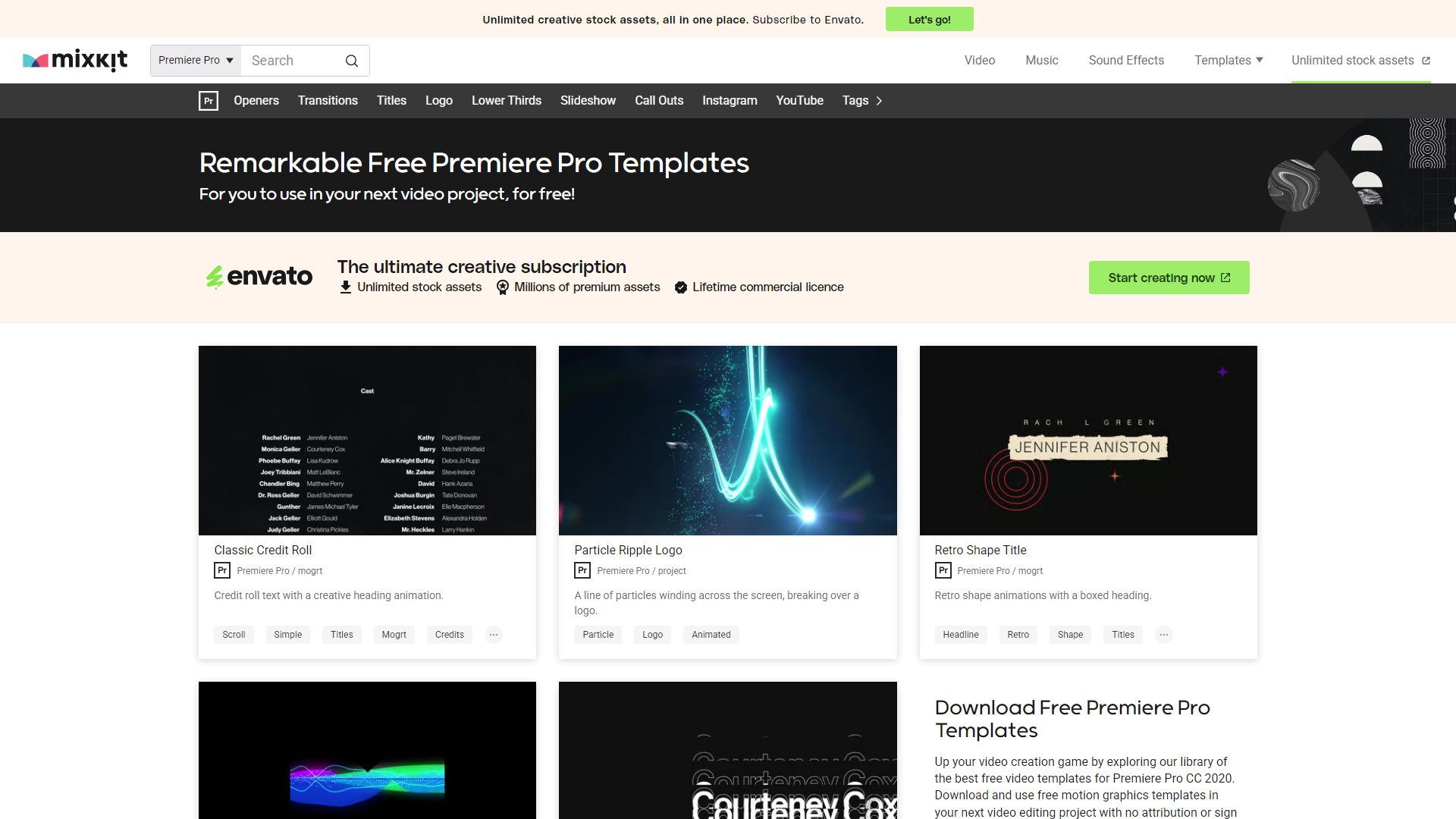Select the Logo category
1456x819 pixels.
click(x=439, y=101)
